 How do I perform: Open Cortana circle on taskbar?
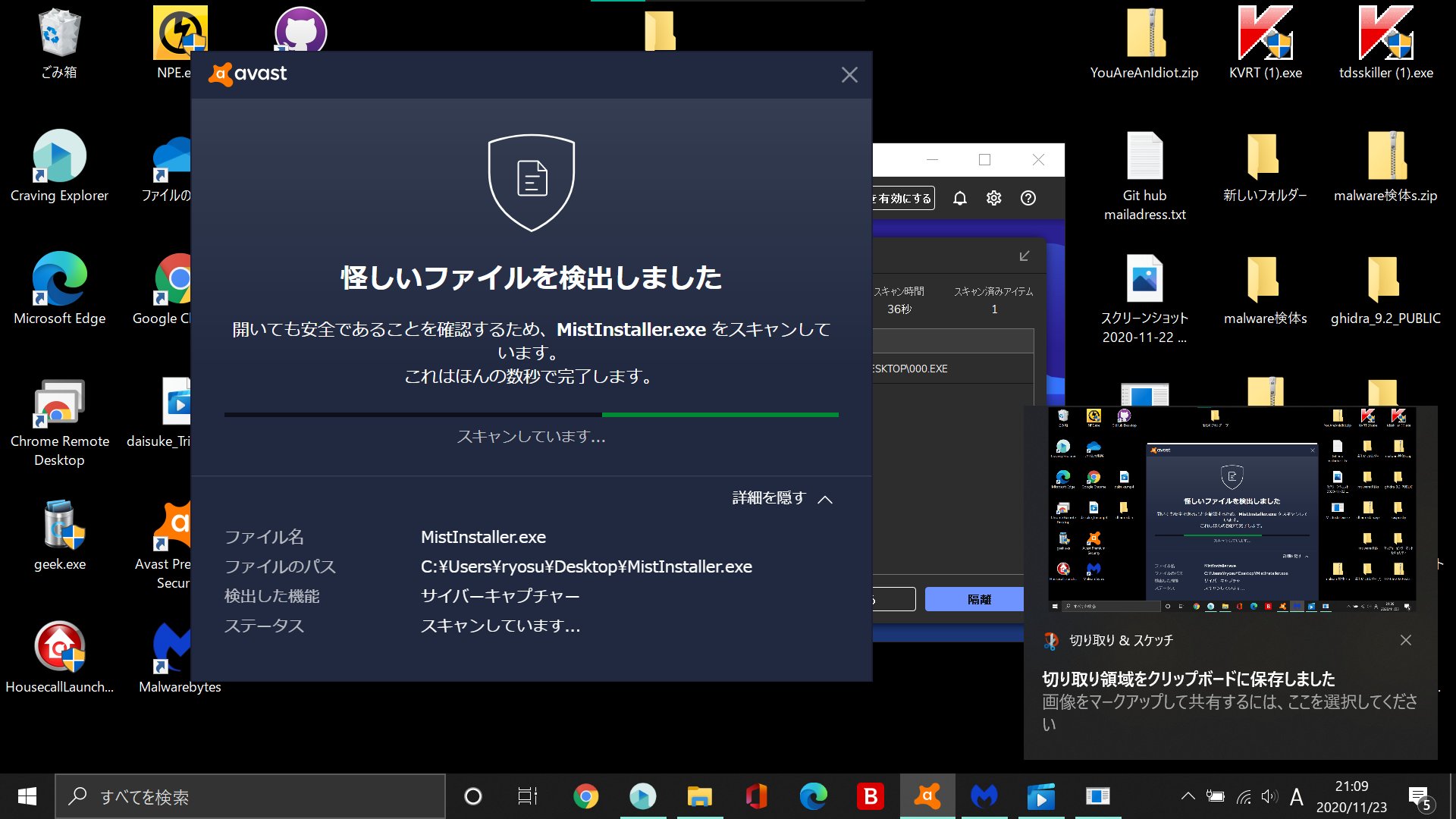tap(472, 796)
